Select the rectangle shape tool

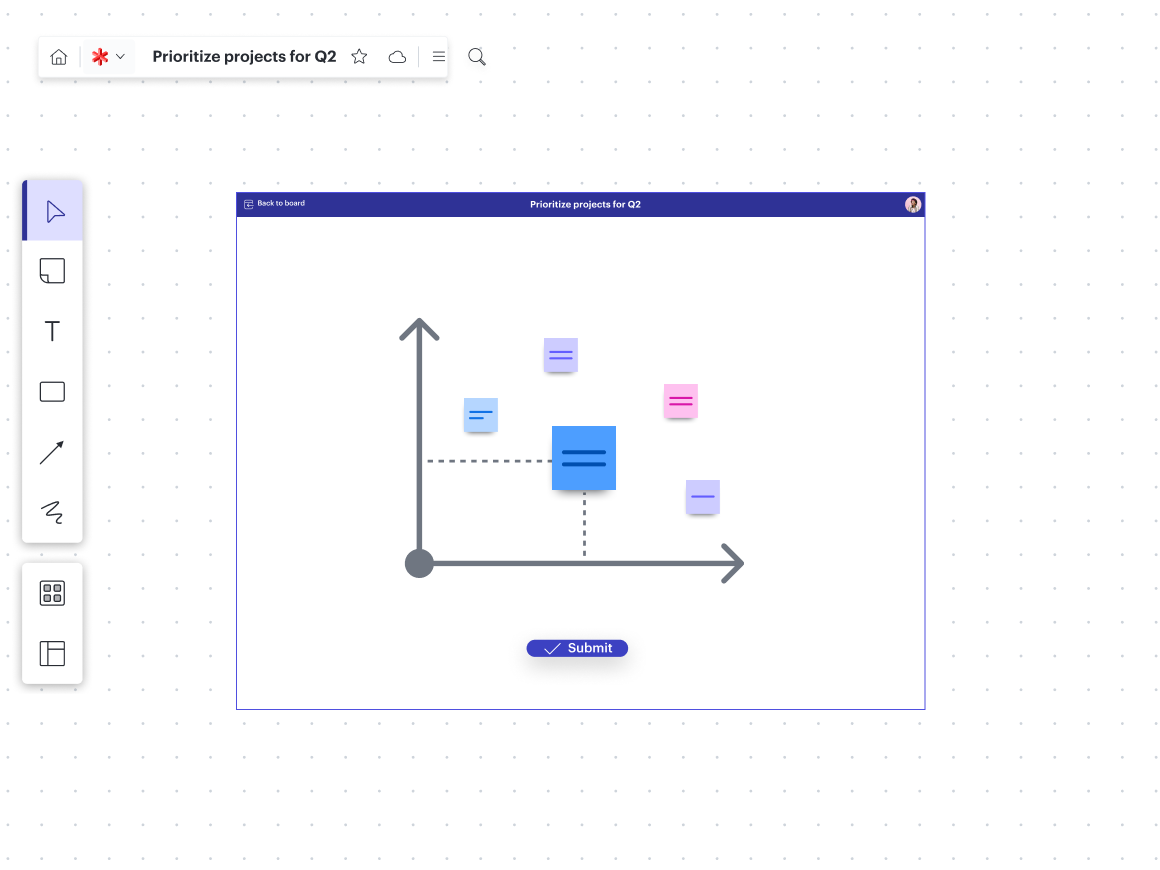pos(52,392)
